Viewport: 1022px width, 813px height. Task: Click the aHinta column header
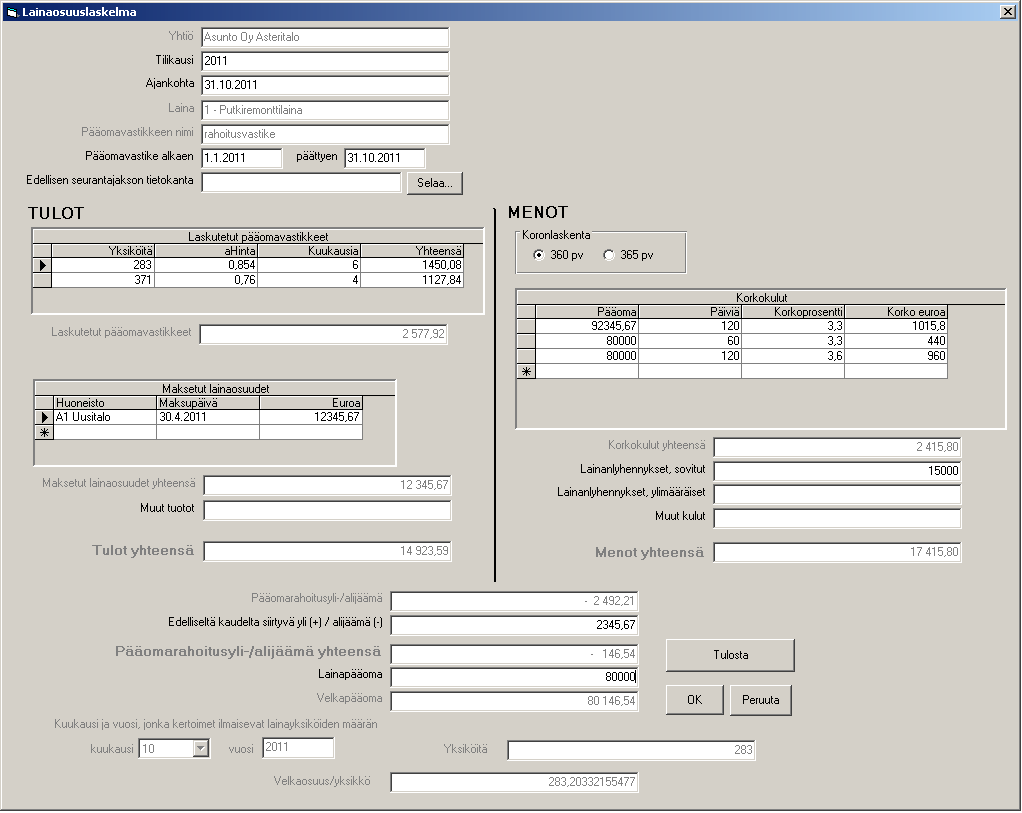(x=206, y=251)
